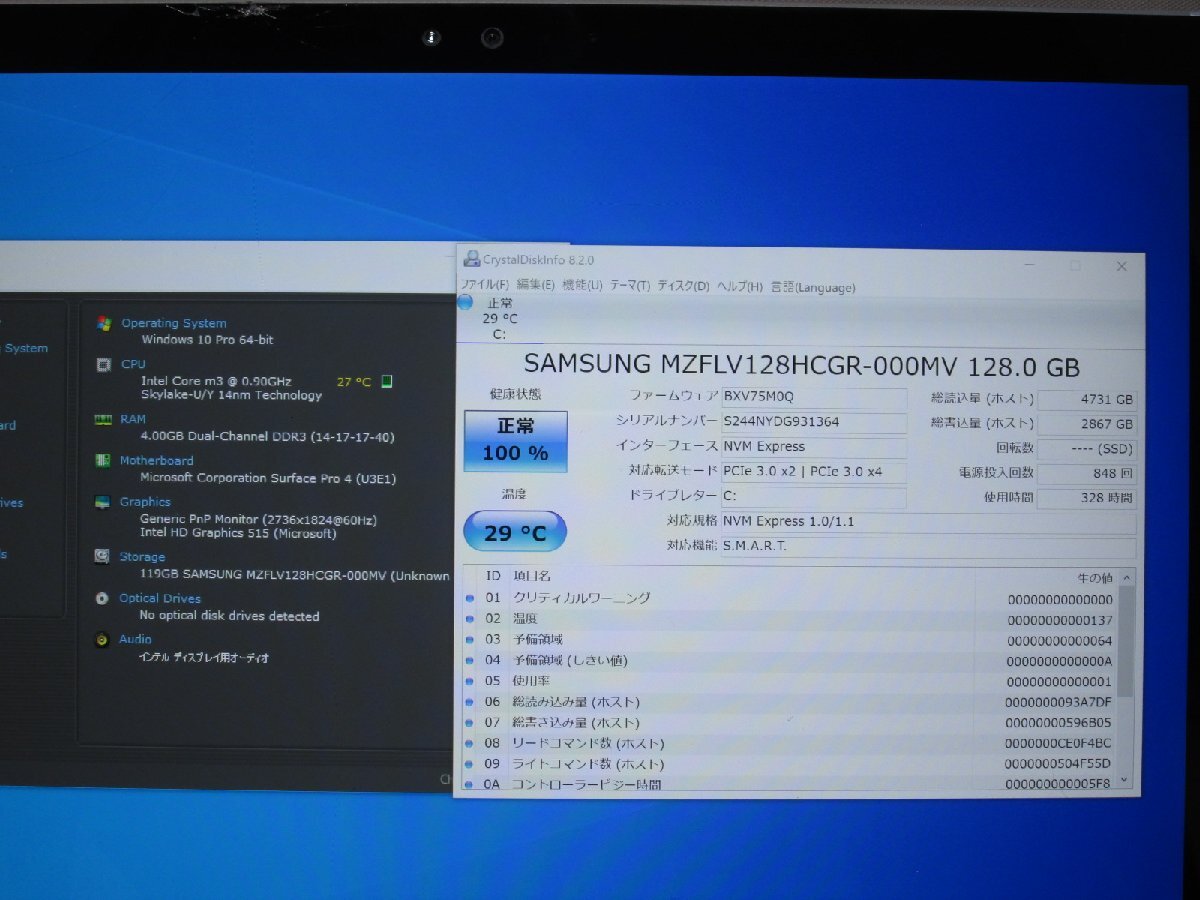
Task: Click the RAM memory stick icon in Speccy
Action: [x=103, y=420]
